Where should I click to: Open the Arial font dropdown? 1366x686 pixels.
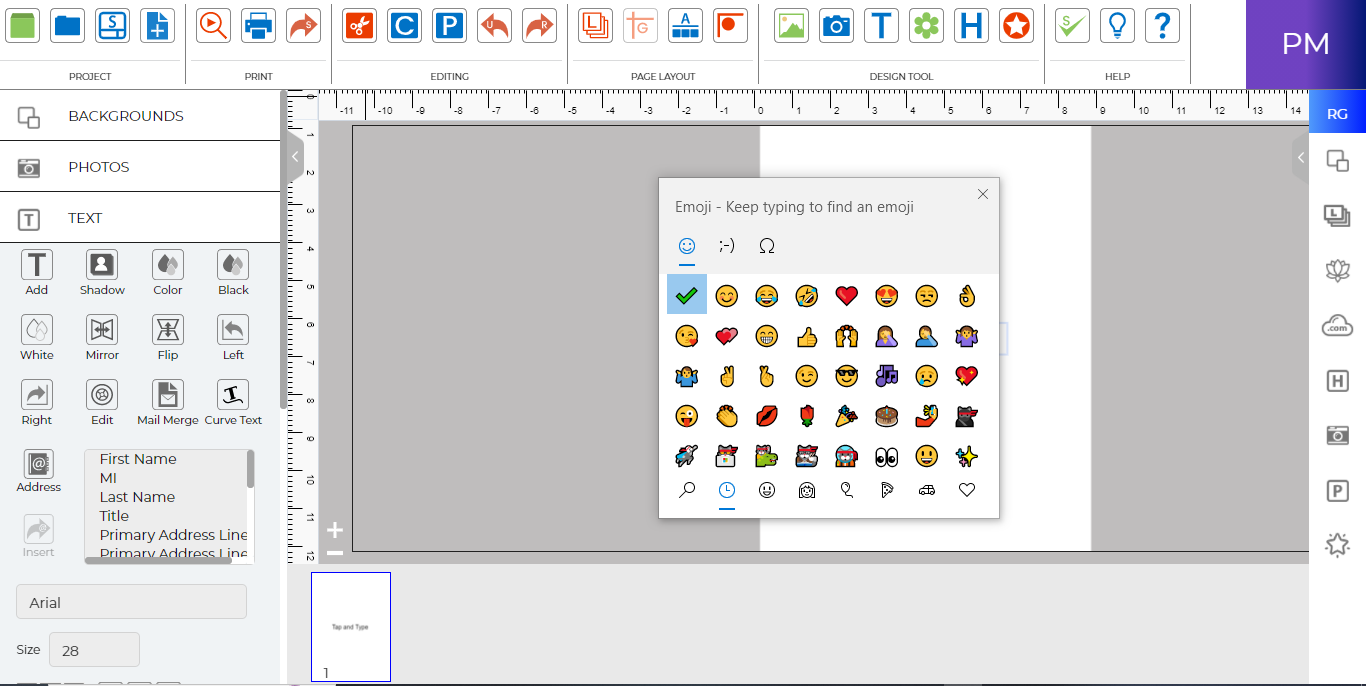pyautogui.click(x=131, y=602)
